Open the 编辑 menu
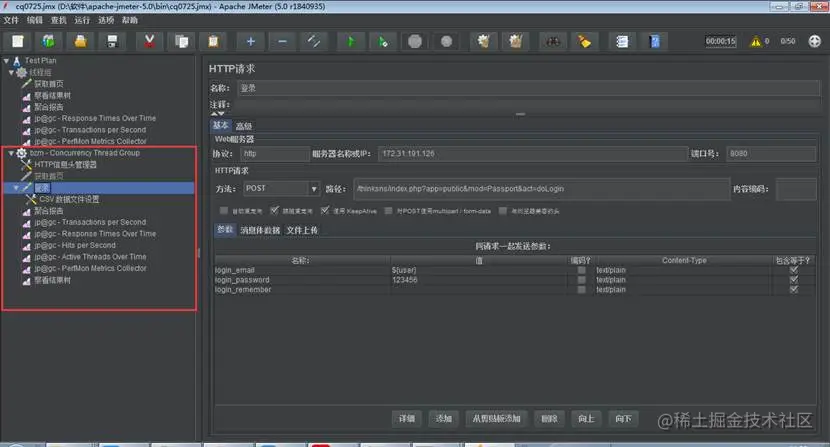This screenshot has height=447, width=830. [x=35, y=20]
